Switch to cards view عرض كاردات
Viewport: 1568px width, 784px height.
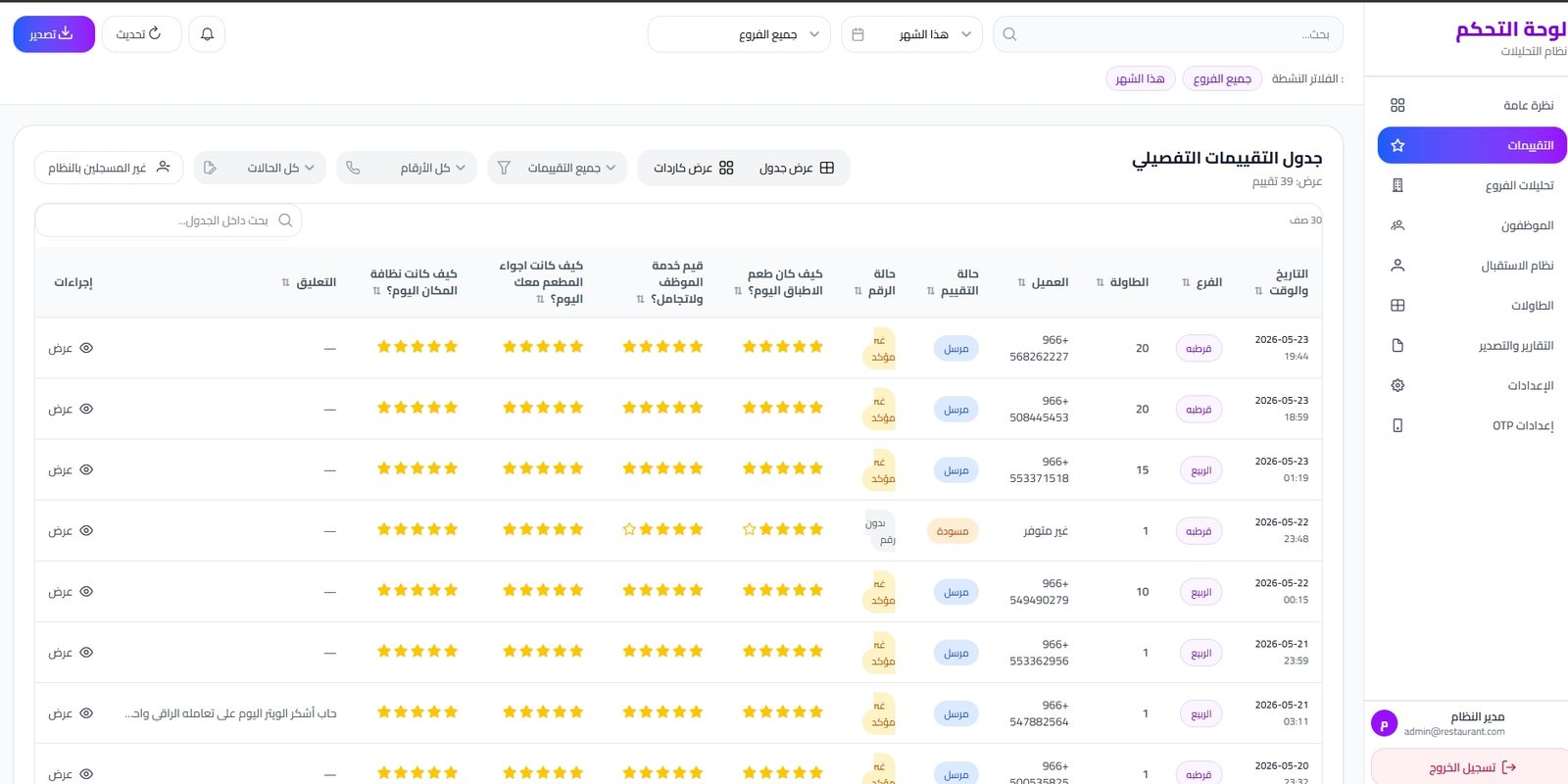point(694,168)
